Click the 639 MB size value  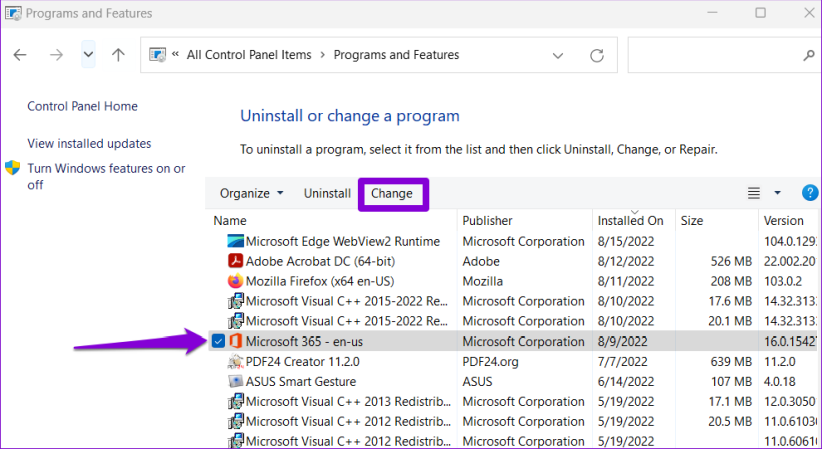pyautogui.click(x=731, y=361)
